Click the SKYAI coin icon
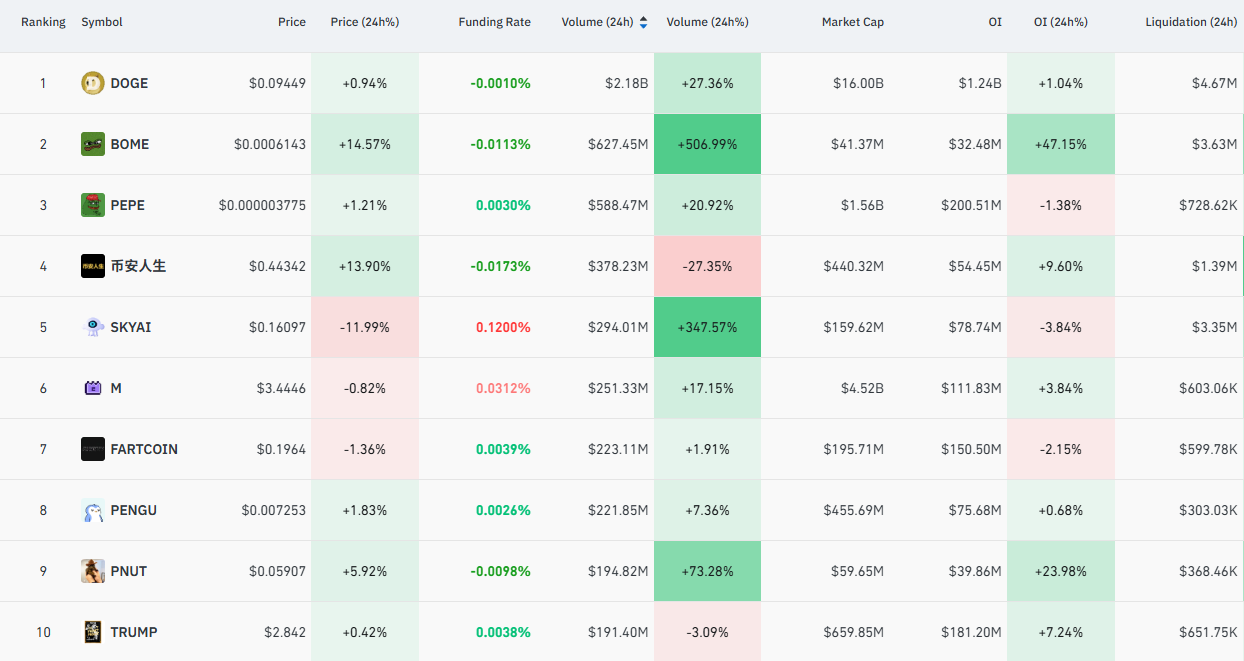1244x661 pixels. (x=93, y=327)
